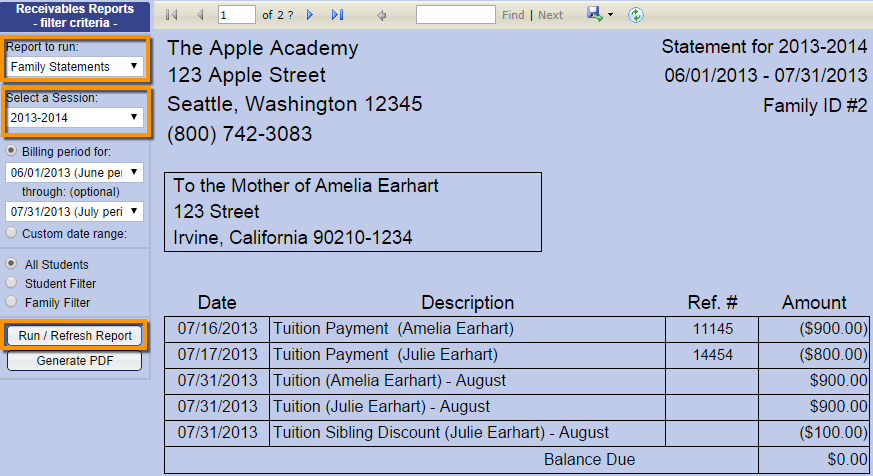Open through end date dropdown
This screenshot has width=873, height=476.
[x=75, y=212]
